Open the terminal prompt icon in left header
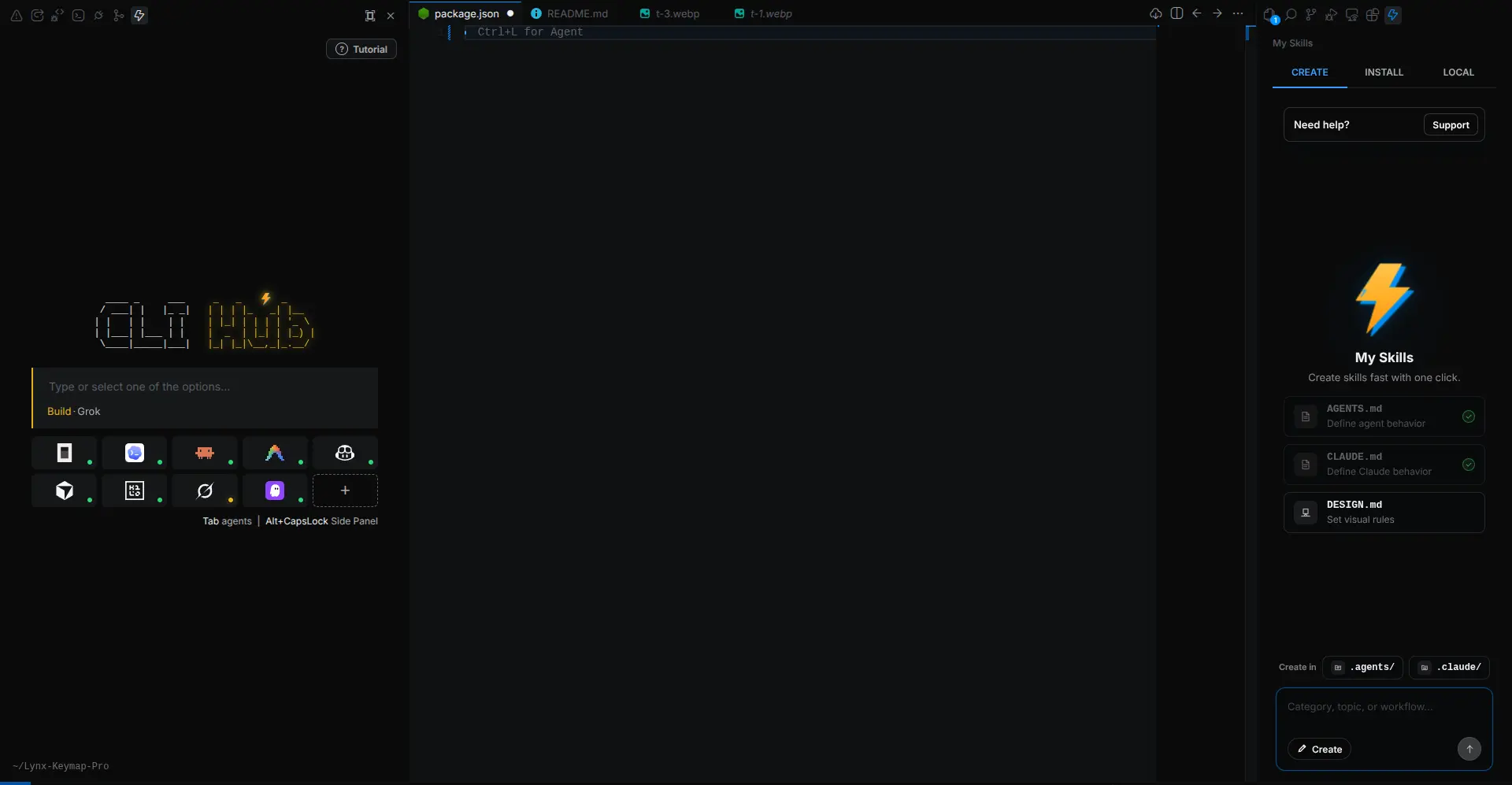This screenshot has width=1512, height=785. click(x=78, y=15)
